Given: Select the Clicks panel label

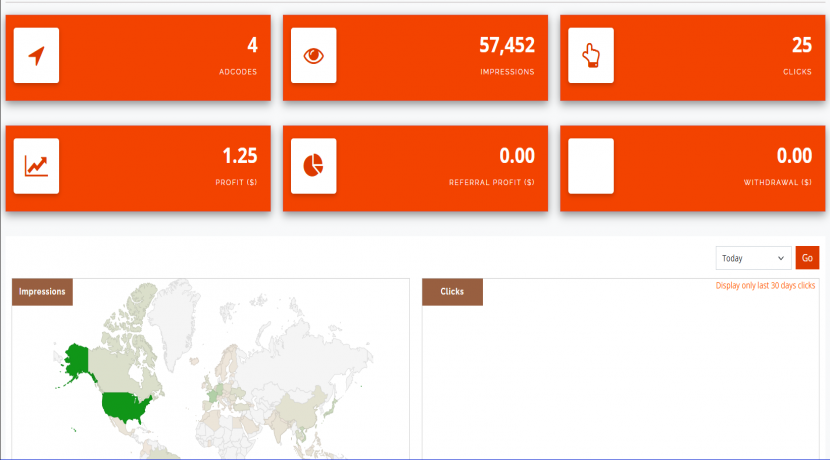Looking at the screenshot, I should pos(452,292).
